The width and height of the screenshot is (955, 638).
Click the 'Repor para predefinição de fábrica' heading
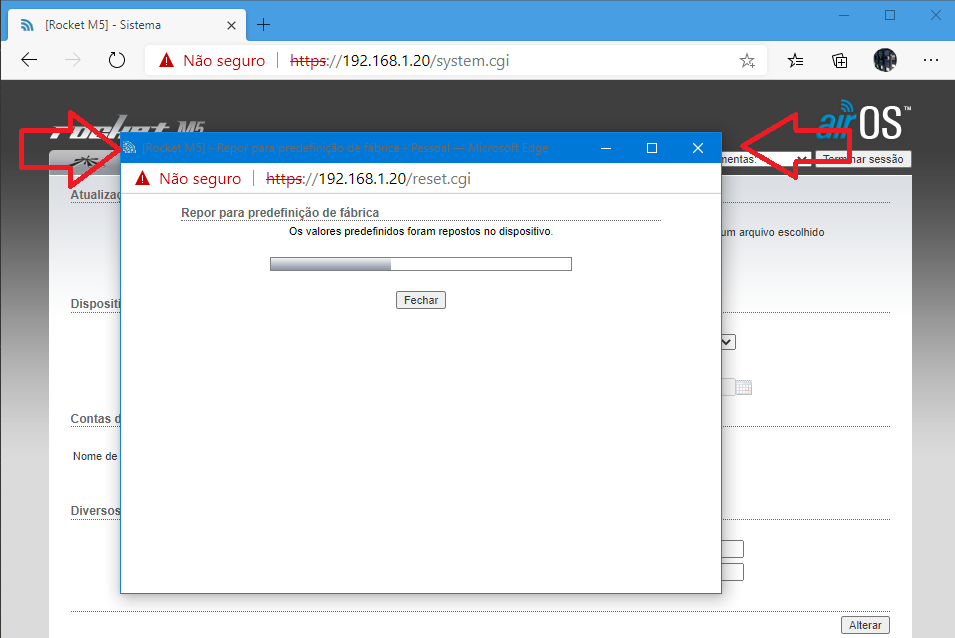pos(280,212)
